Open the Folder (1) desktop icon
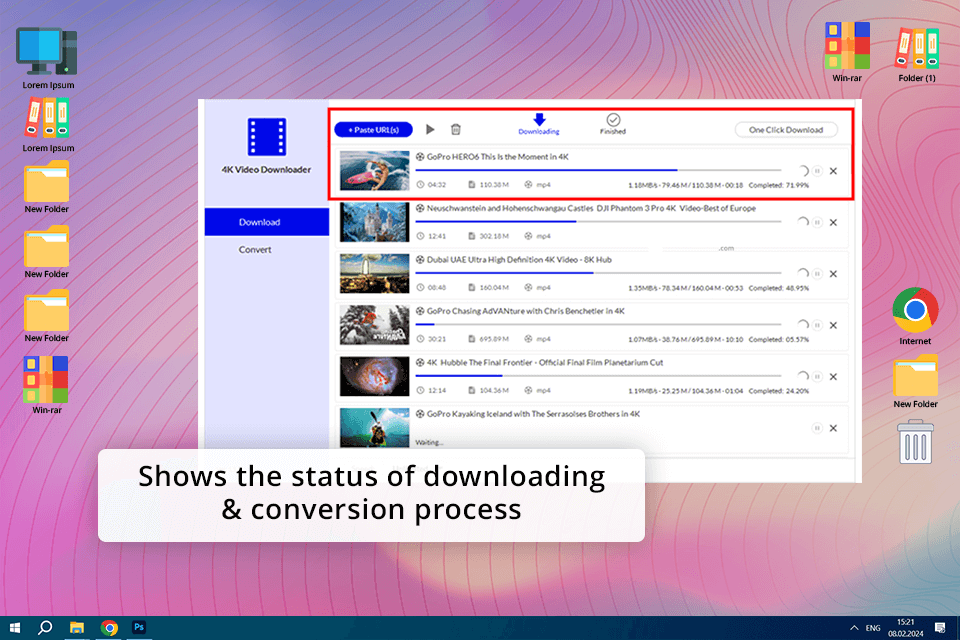The height and width of the screenshot is (640, 960). pyautogui.click(x=917, y=54)
